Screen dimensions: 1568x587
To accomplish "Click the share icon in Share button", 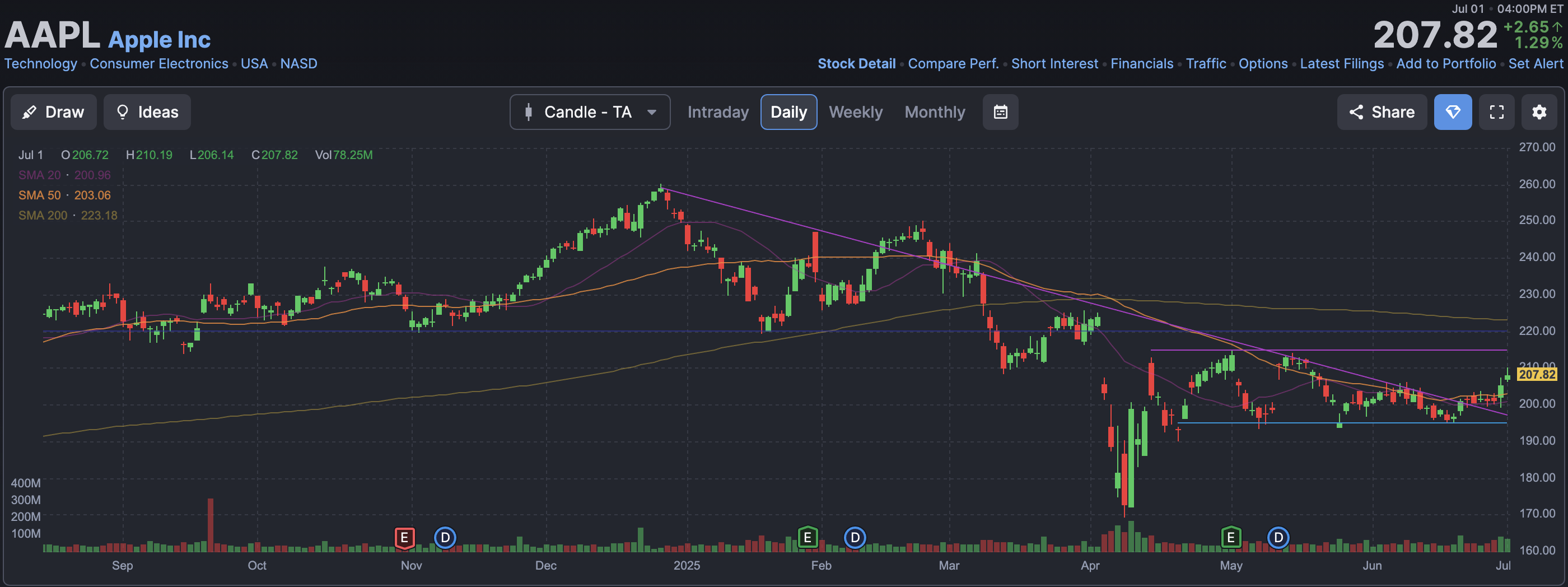I will (1356, 112).
